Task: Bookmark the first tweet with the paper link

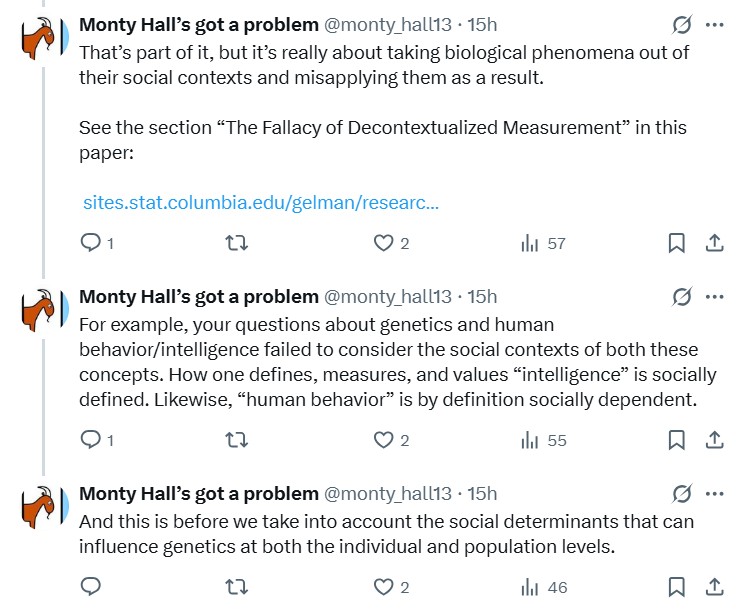Action: point(676,243)
